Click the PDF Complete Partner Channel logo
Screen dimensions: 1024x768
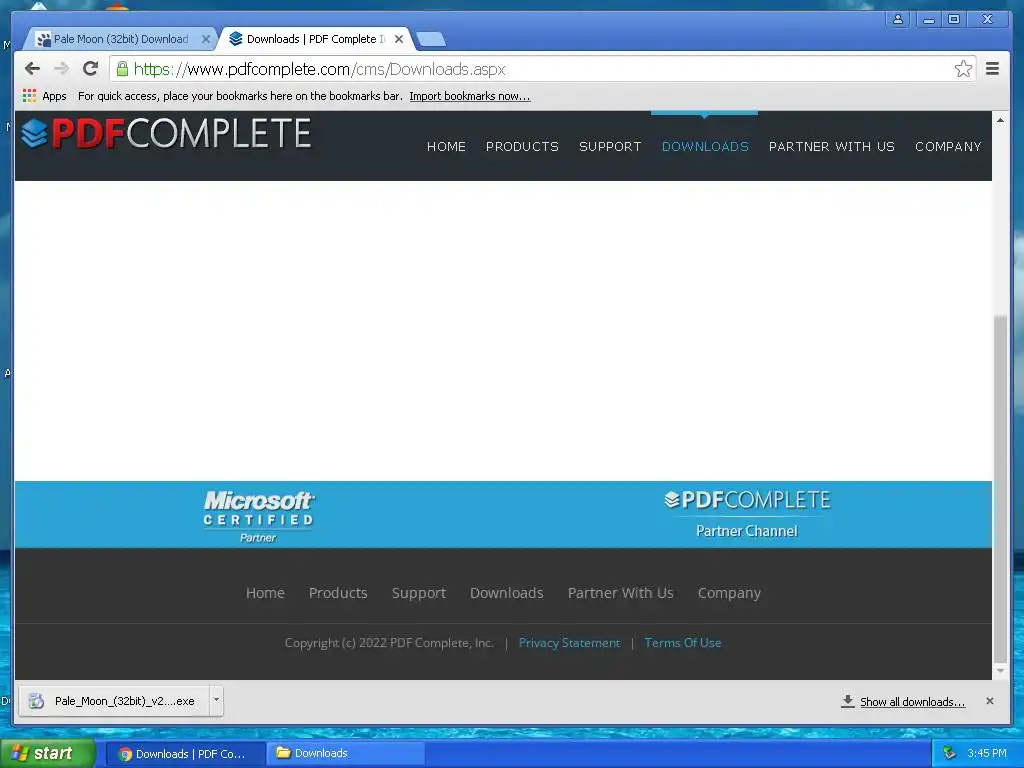coord(747,515)
